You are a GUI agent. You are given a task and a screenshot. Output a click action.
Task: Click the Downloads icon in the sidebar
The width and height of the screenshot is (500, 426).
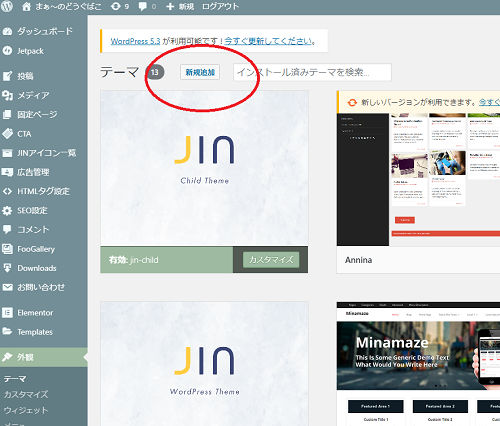tap(7, 268)
